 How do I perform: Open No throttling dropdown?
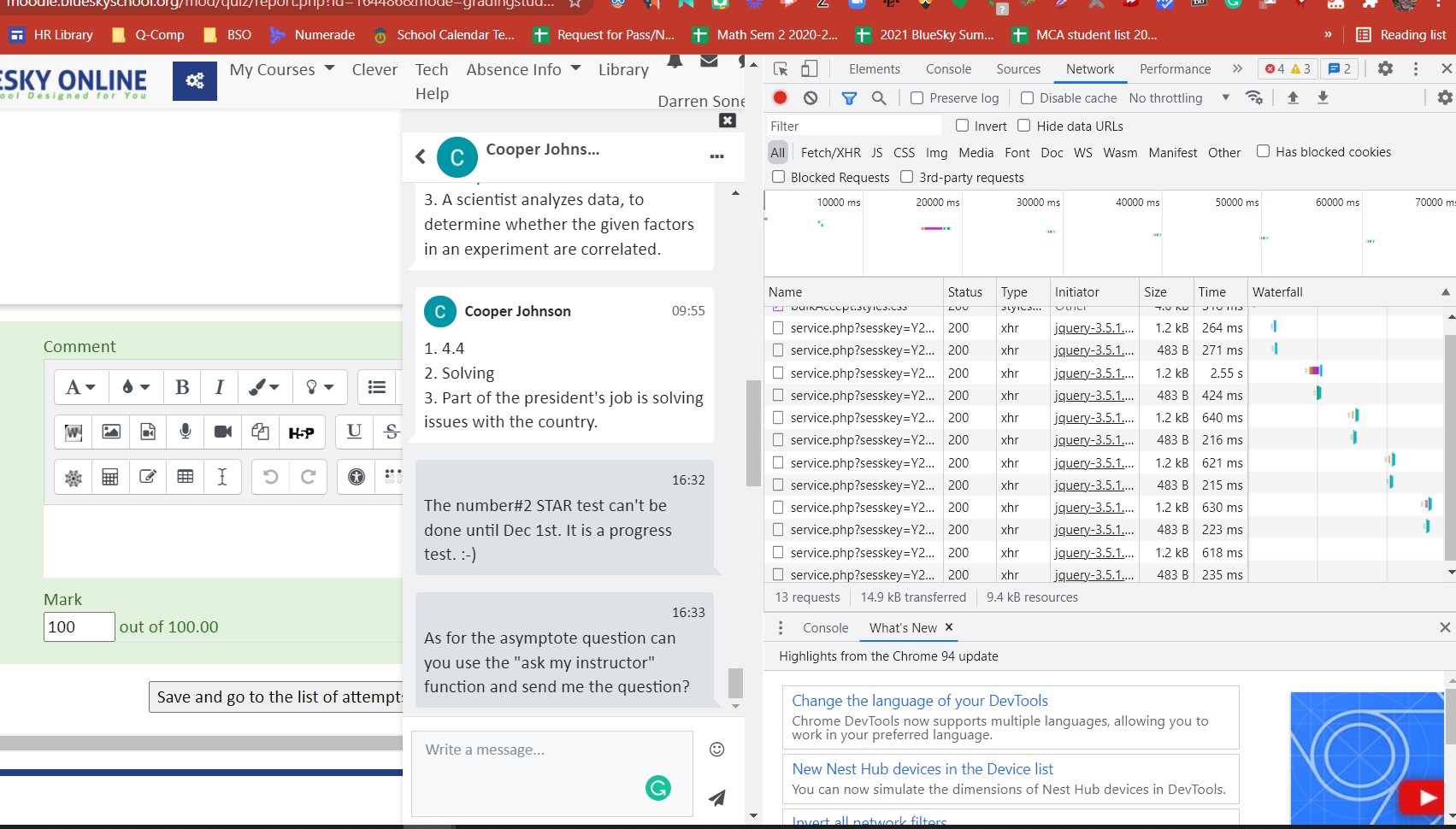click(1179, 98)
